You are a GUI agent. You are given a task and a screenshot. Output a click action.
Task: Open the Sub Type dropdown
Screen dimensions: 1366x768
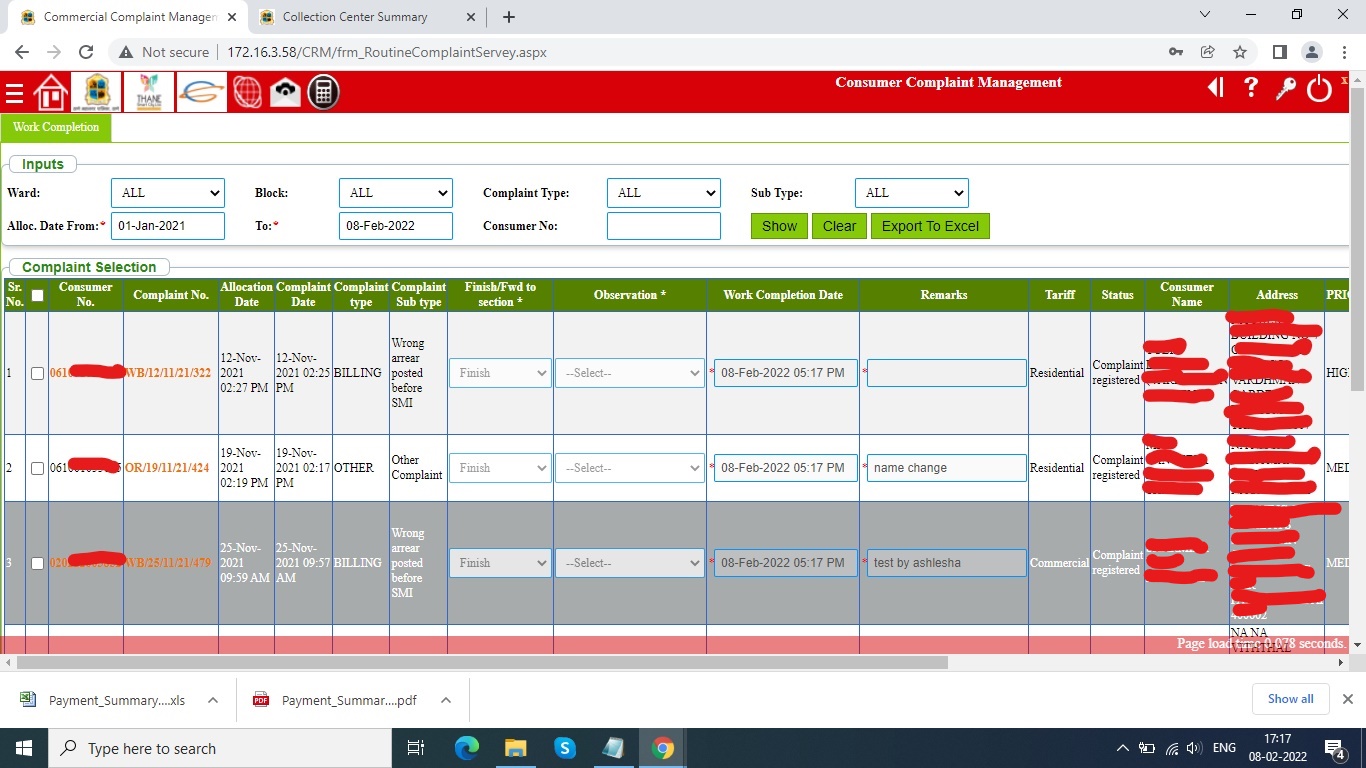912,193
